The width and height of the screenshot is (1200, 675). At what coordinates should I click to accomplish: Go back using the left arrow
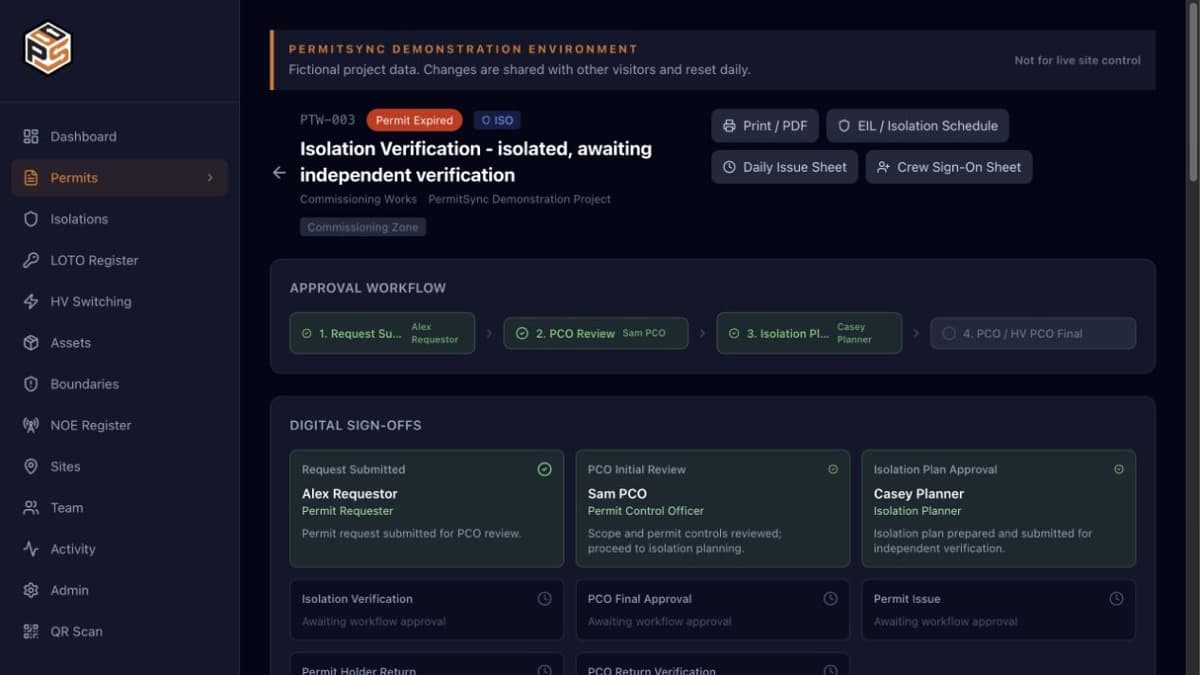point(279,173)
